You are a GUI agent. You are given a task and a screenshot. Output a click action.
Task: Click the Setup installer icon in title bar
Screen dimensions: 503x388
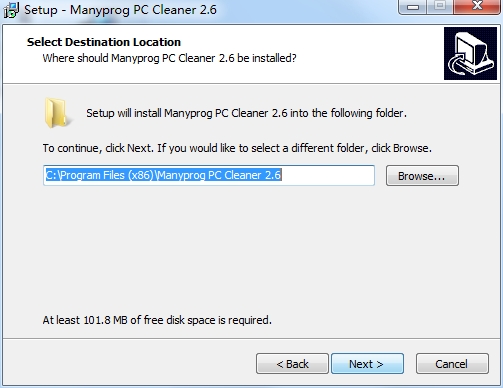pyautogui.click(x=11, y=10)
